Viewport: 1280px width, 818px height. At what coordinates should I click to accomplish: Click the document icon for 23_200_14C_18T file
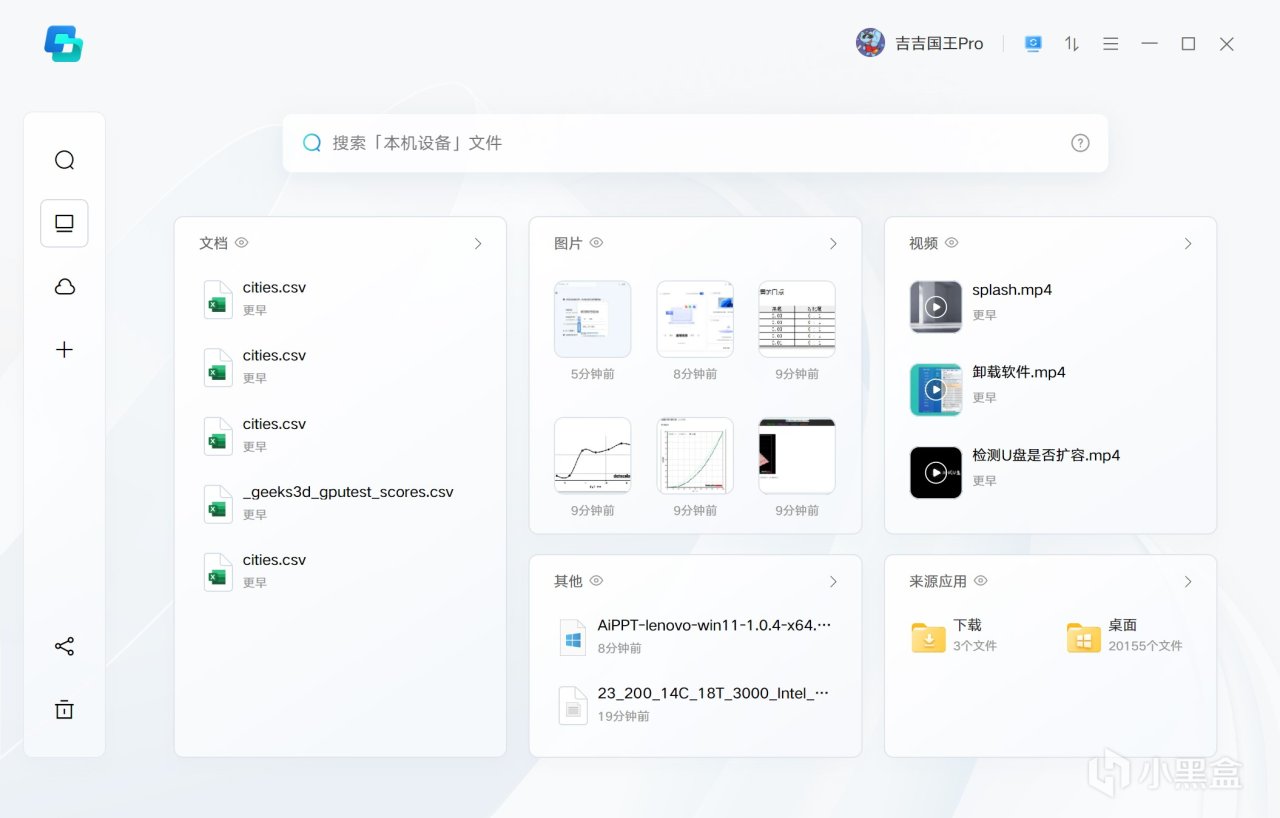pyautogui.click(x=573, y=705)
